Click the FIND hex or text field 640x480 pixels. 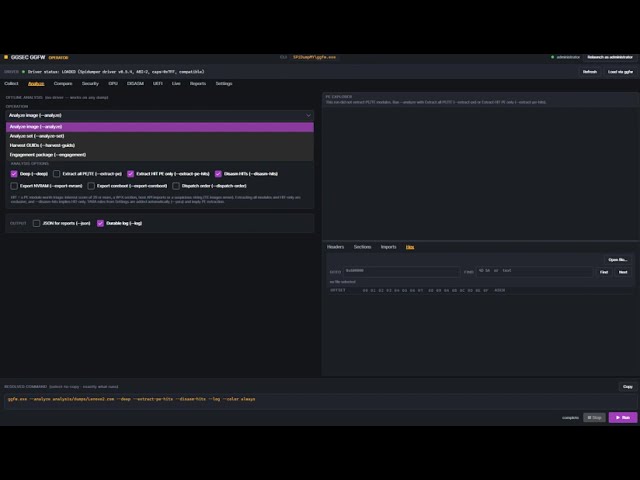tap(534, 272)
